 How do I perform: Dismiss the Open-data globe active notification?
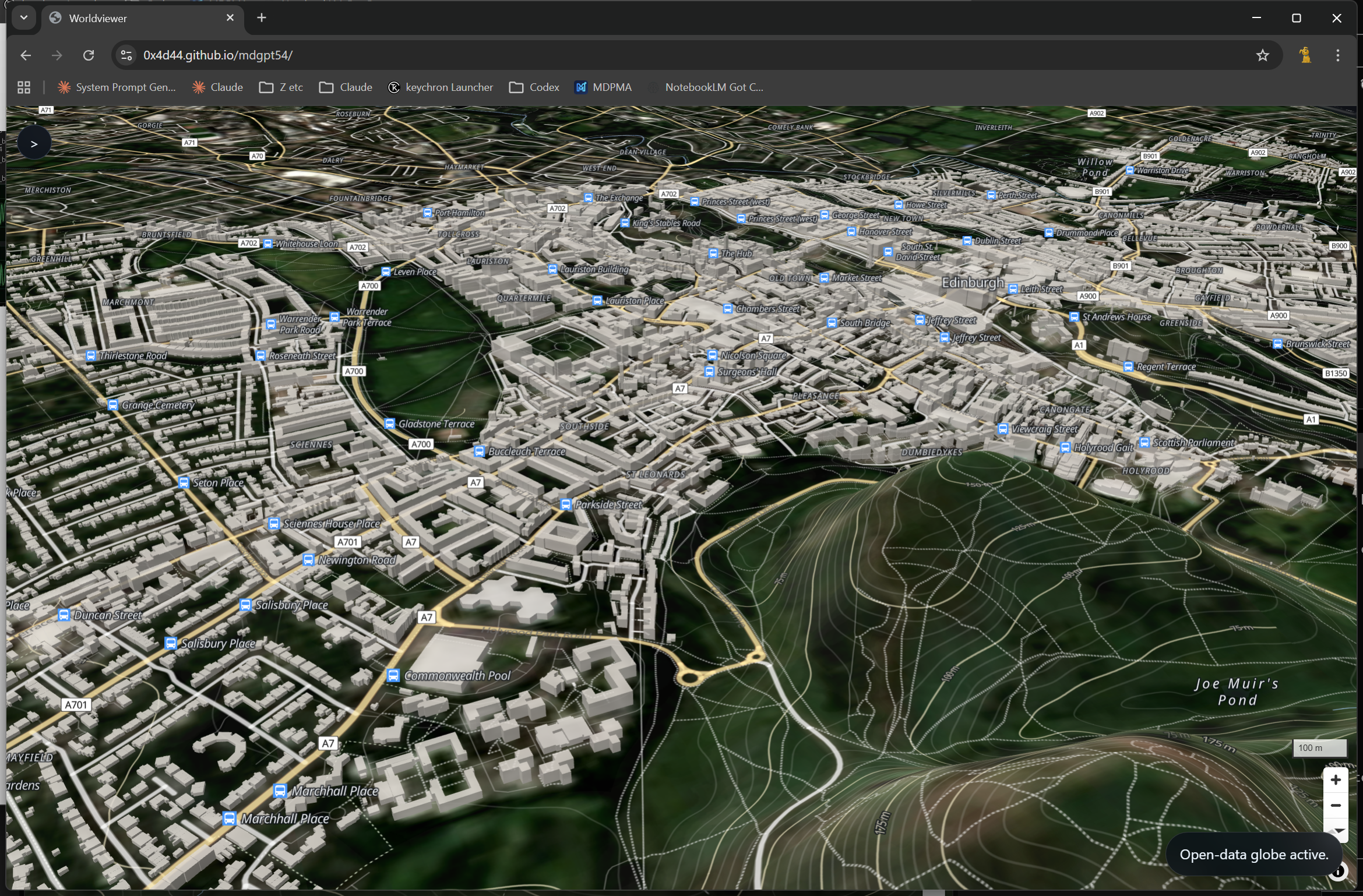point(1254,854)
